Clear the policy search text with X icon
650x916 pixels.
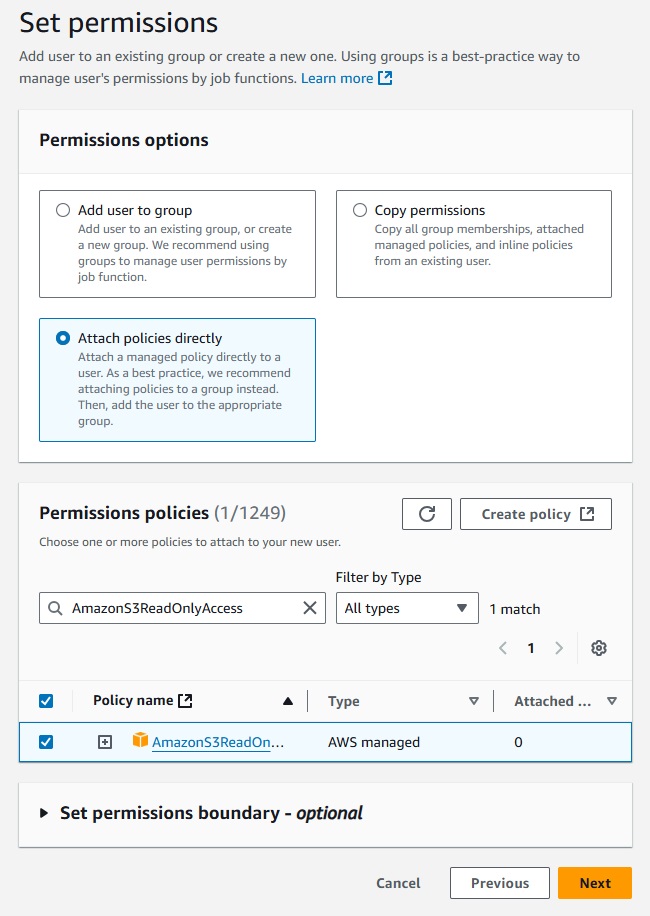[x=310, y=608]
